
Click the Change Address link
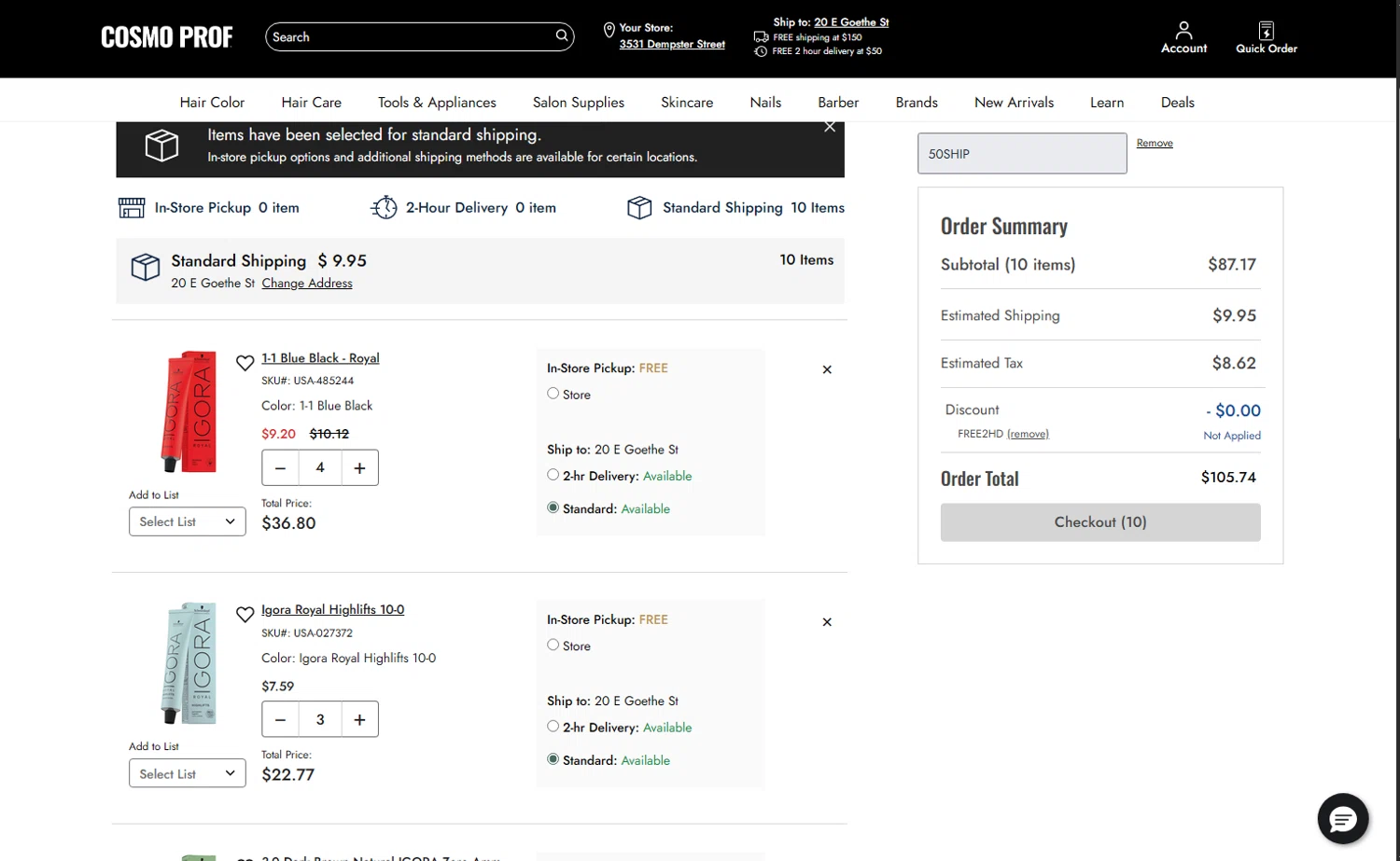(x=307, y=284)
